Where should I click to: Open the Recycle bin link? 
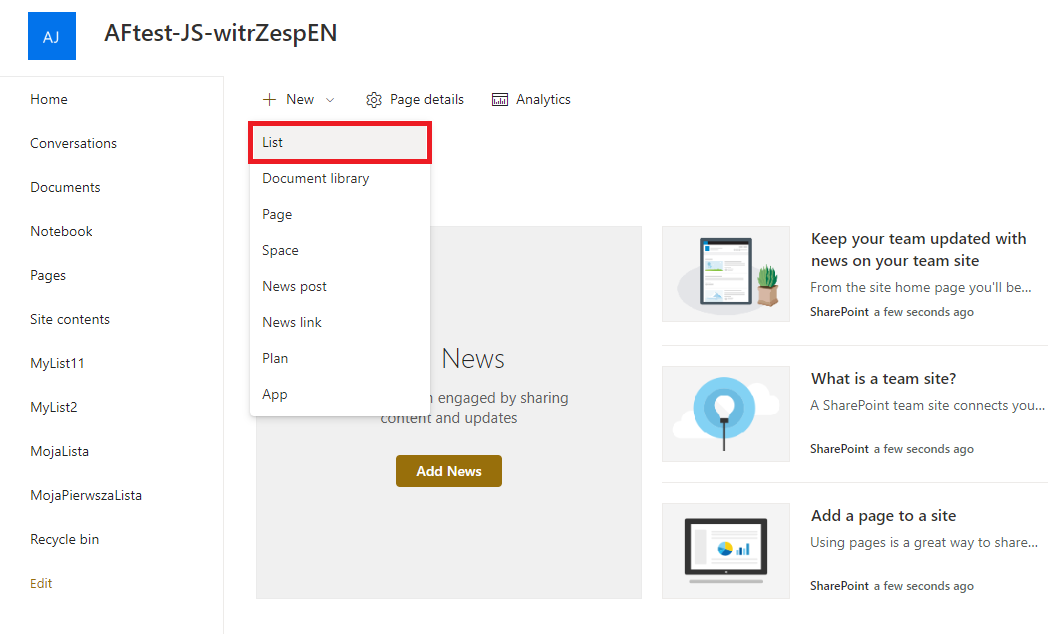coord(65,540)
